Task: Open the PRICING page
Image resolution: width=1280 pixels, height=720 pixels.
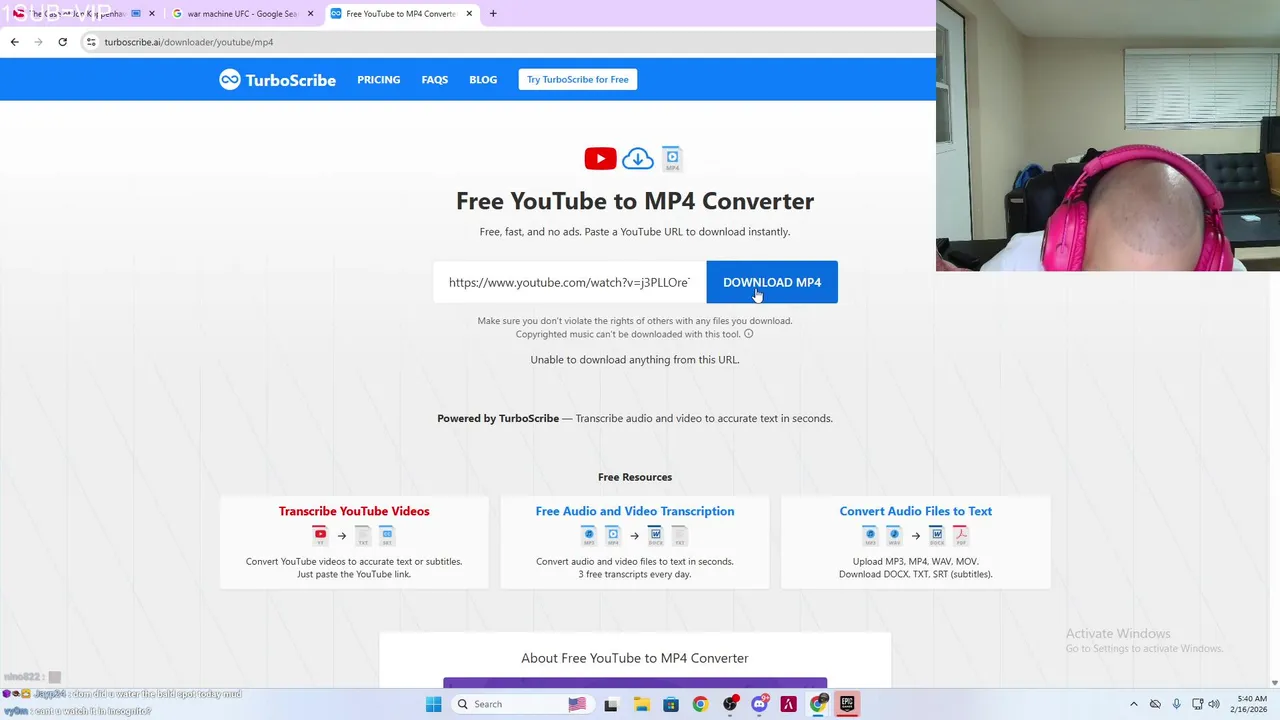Action: 378,80
